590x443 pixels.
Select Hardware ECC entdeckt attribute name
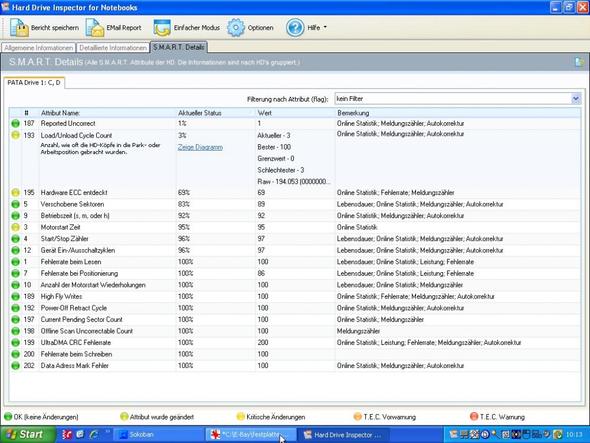click(74, 193)
